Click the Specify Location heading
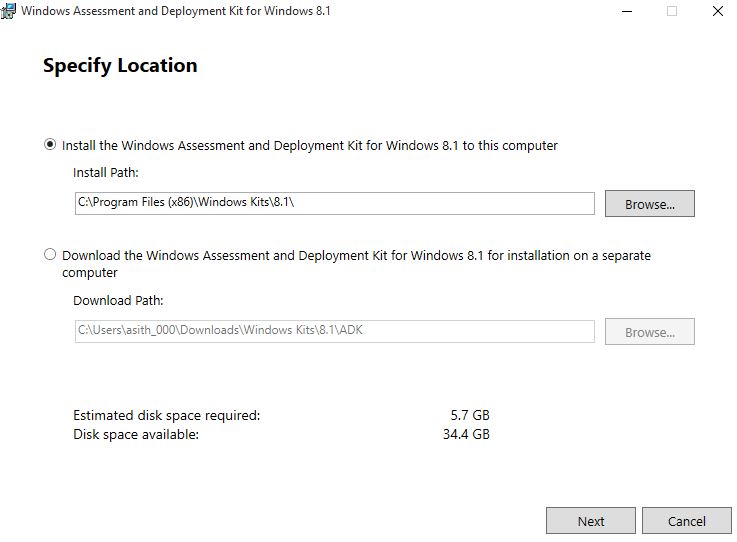Image resolution: width=737 pixels, height=542 pixels. (120, 65)
